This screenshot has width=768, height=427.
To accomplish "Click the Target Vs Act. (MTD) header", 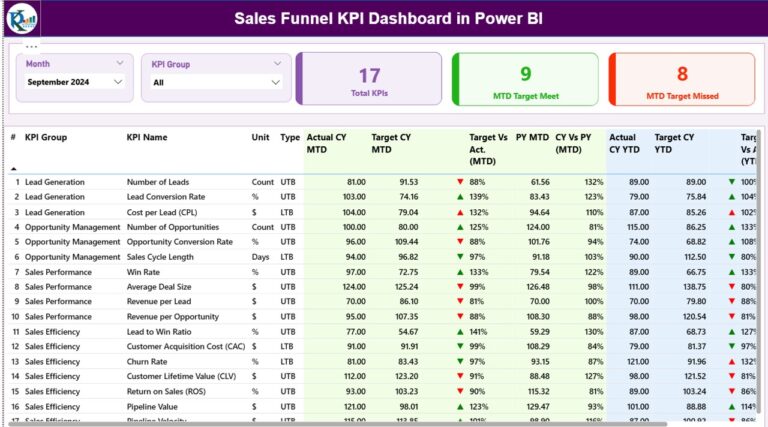I will click(488, 149).
